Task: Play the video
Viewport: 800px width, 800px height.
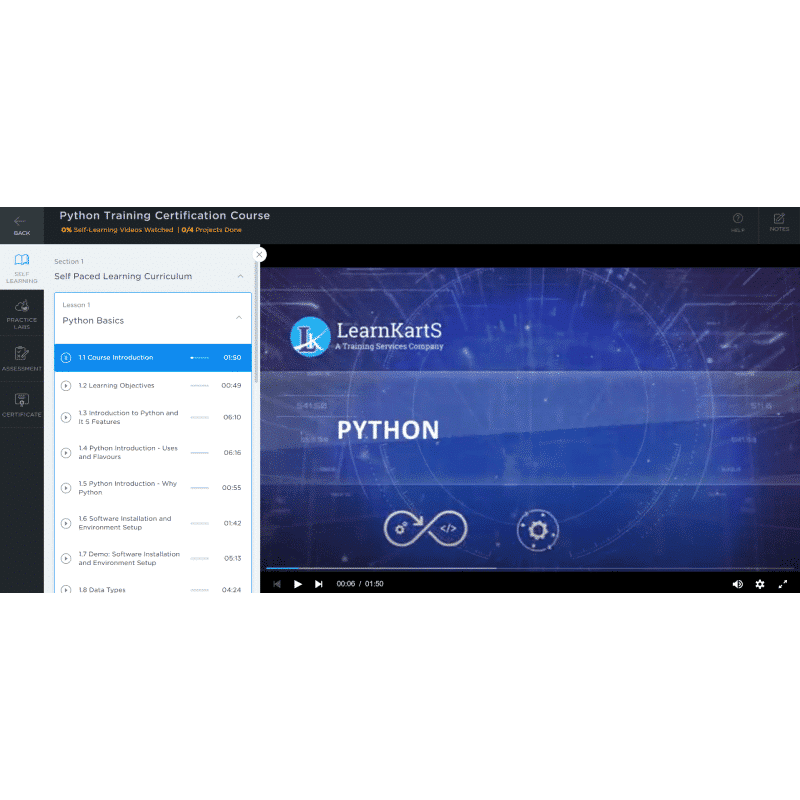Action: pyautogui.click(x=298, y=584)
